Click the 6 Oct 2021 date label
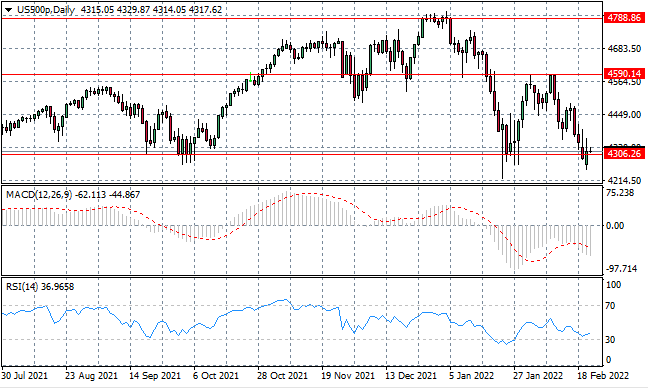Image resolution: width=648 pixels, height=389 pixels. click(216, 376)
